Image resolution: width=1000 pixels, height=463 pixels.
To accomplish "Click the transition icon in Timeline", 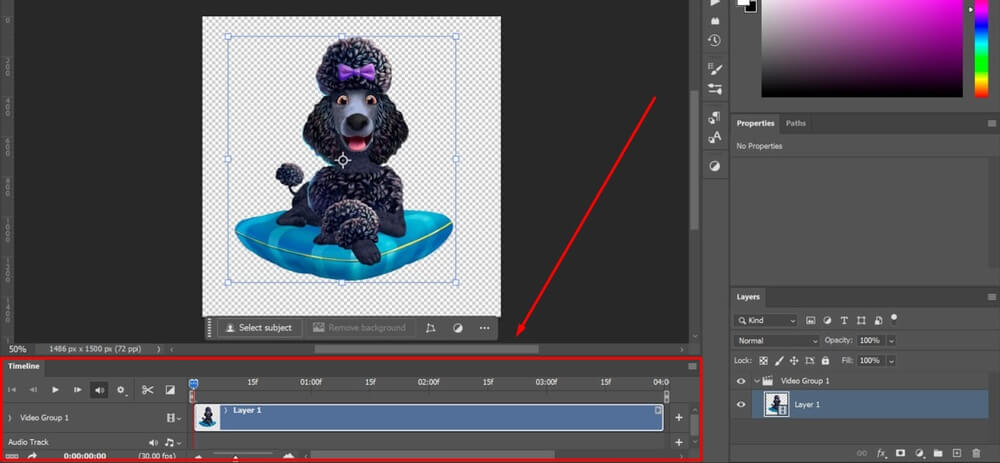I will point(170,390).
